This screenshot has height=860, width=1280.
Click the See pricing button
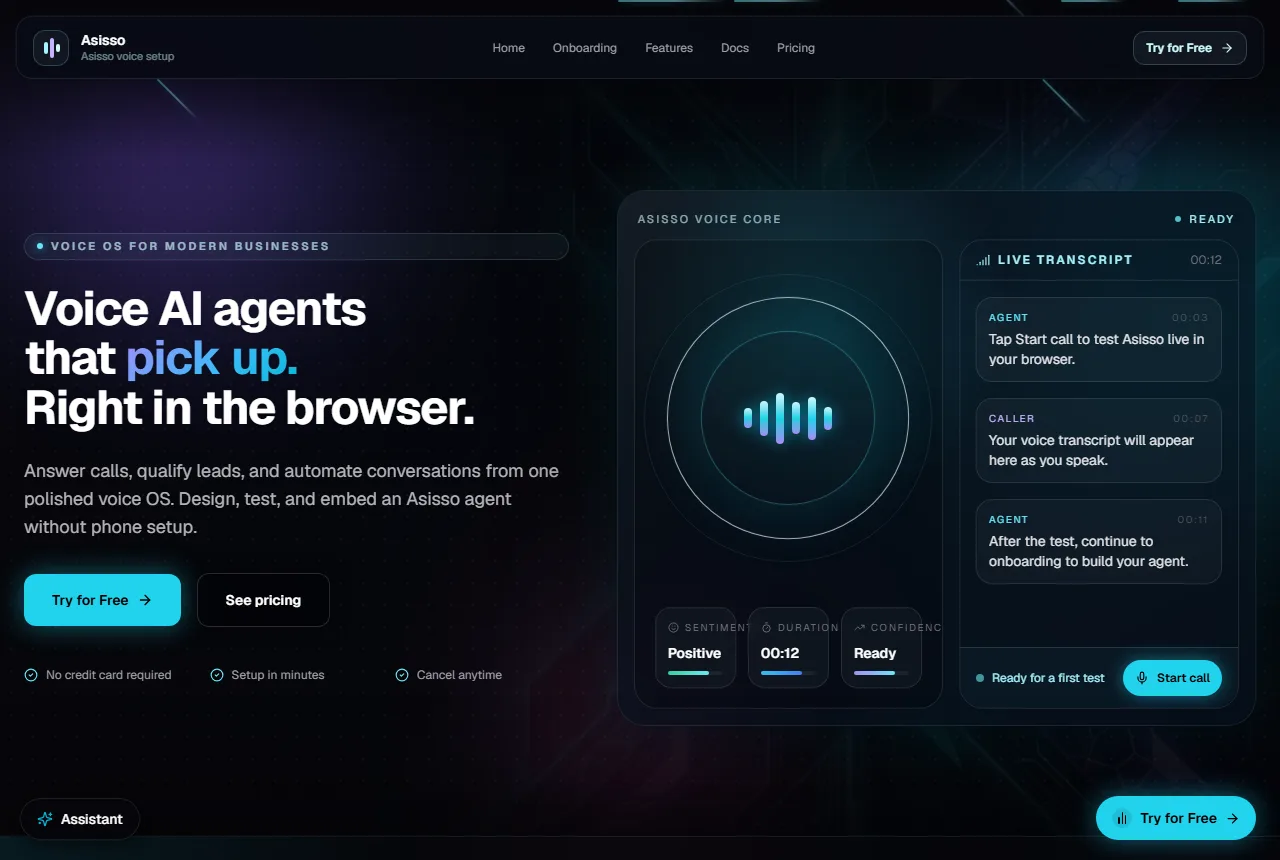click(x=263, y=600)
